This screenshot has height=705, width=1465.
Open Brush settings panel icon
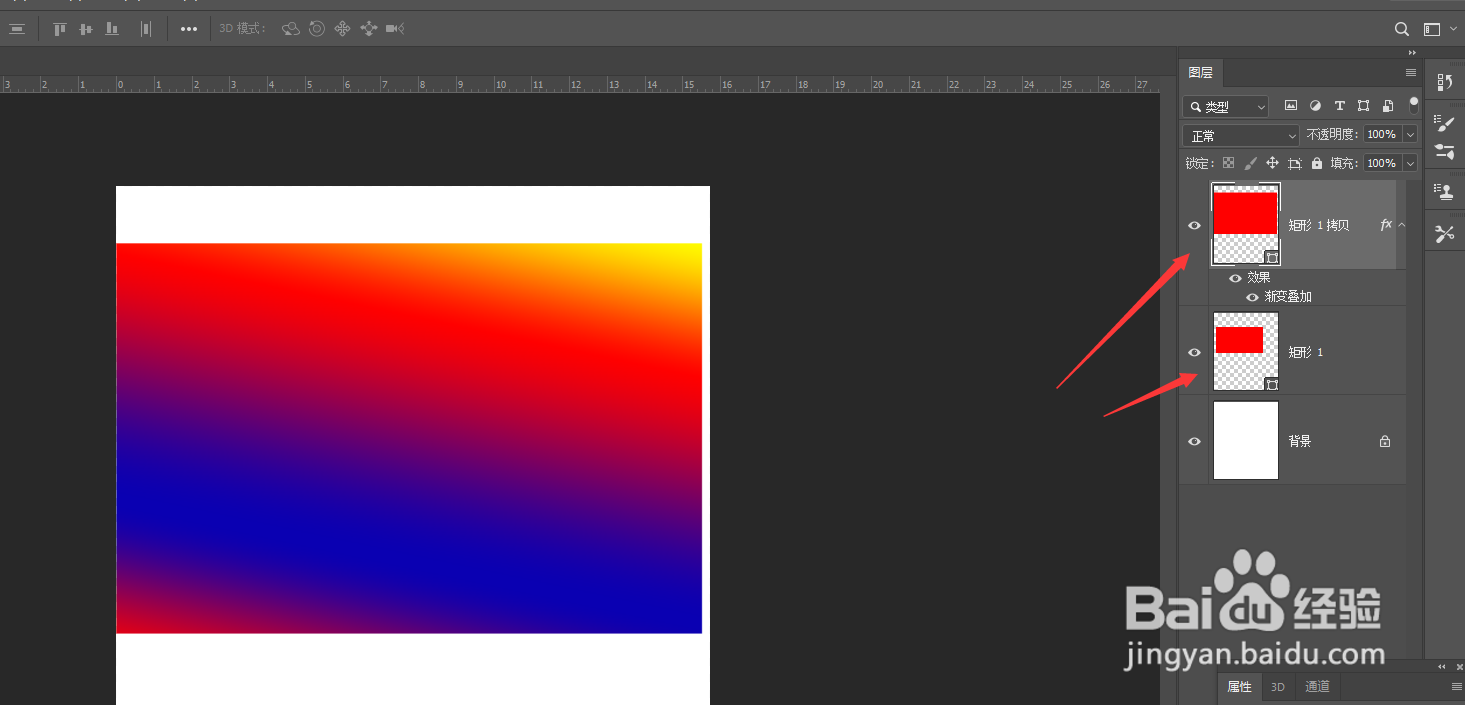click(x=1444, y=122)
